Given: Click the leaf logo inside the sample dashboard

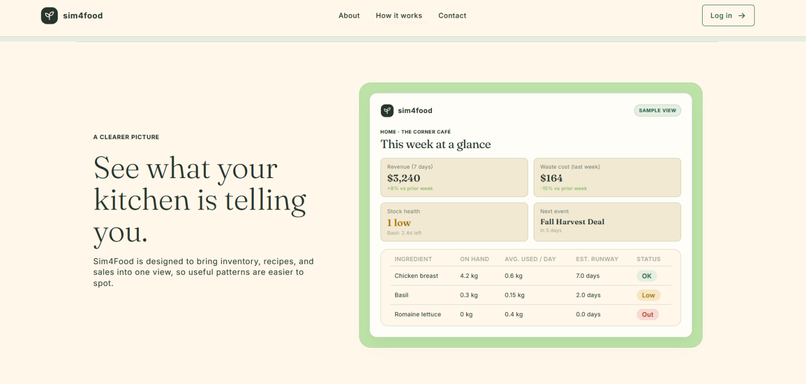Looking at the screenshot, I should [387, 111].
